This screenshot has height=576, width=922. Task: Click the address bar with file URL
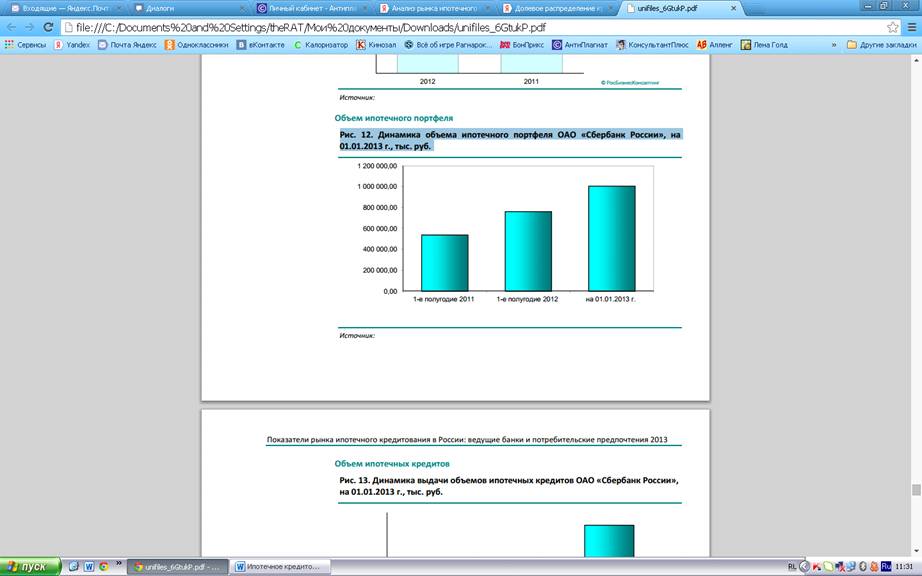pyautogui.click(x=450, y=27)
